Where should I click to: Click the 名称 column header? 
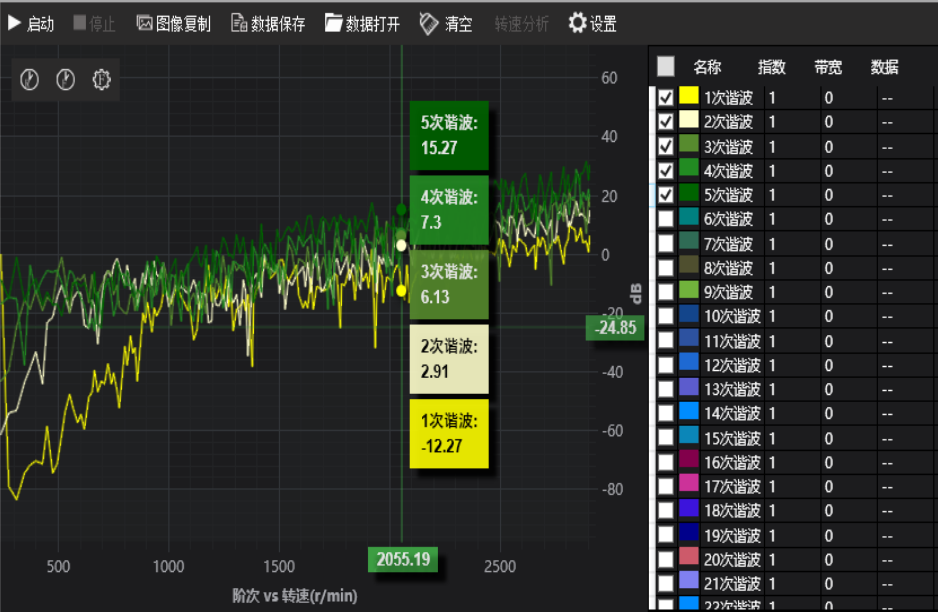707,67
